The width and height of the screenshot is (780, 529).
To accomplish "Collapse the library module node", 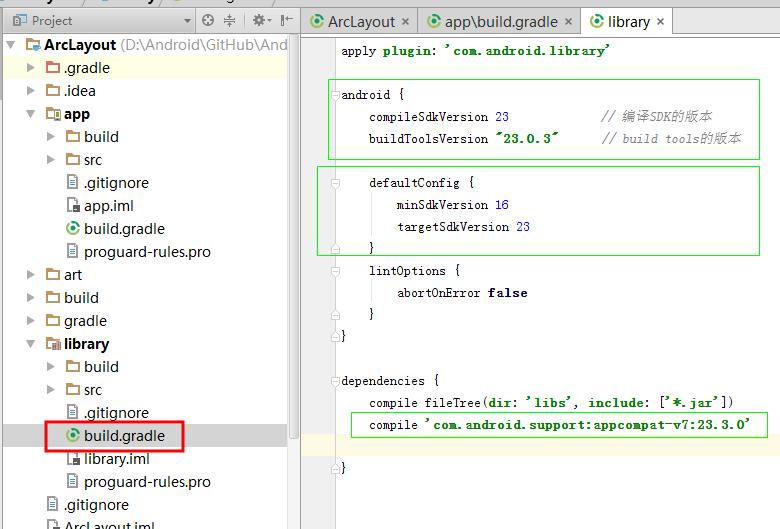I will tap(30, 344).
